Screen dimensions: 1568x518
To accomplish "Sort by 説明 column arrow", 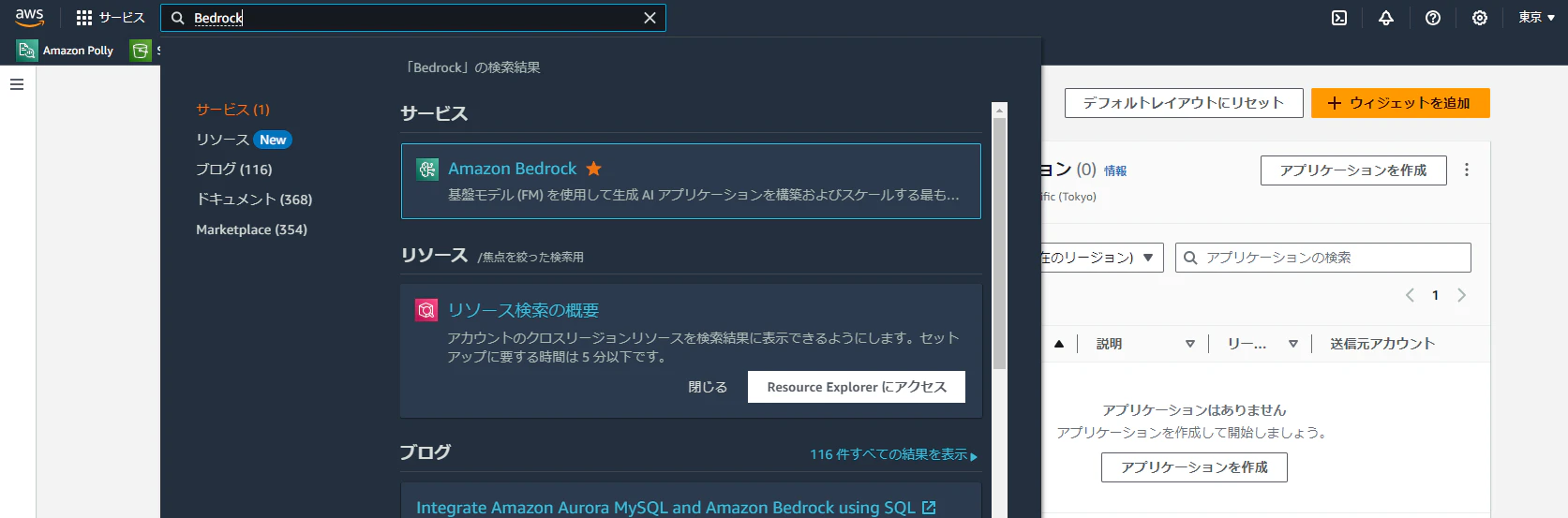I will (x=1190, y=344).
